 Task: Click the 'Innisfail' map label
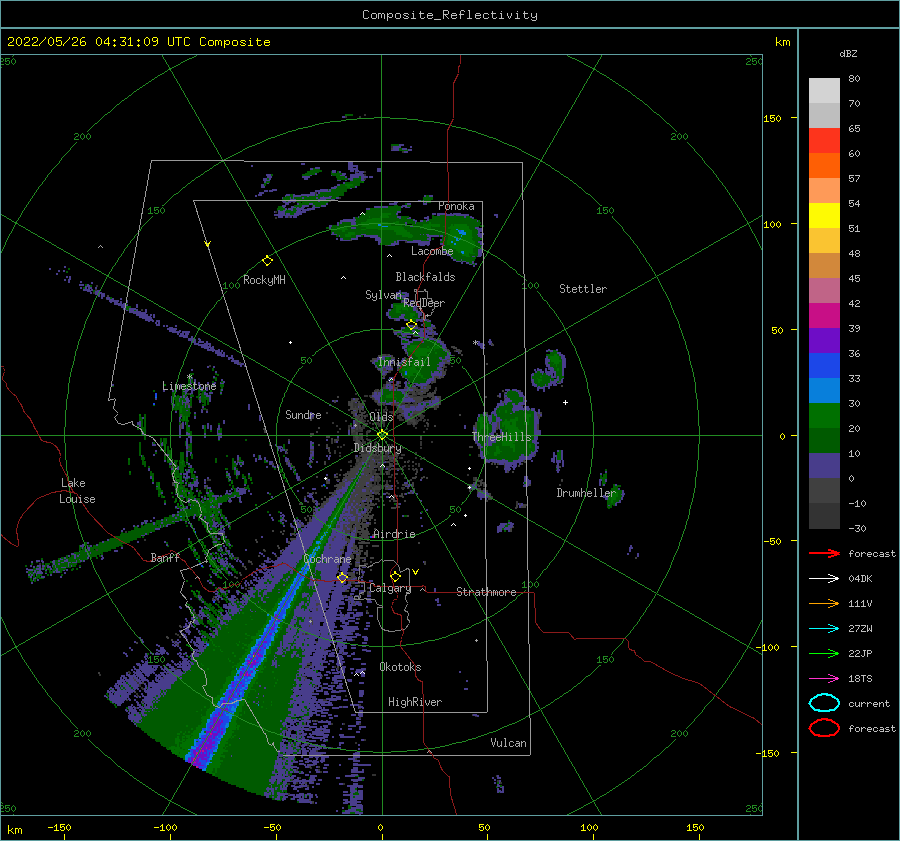pyautogui.click(x=404, y=362)
